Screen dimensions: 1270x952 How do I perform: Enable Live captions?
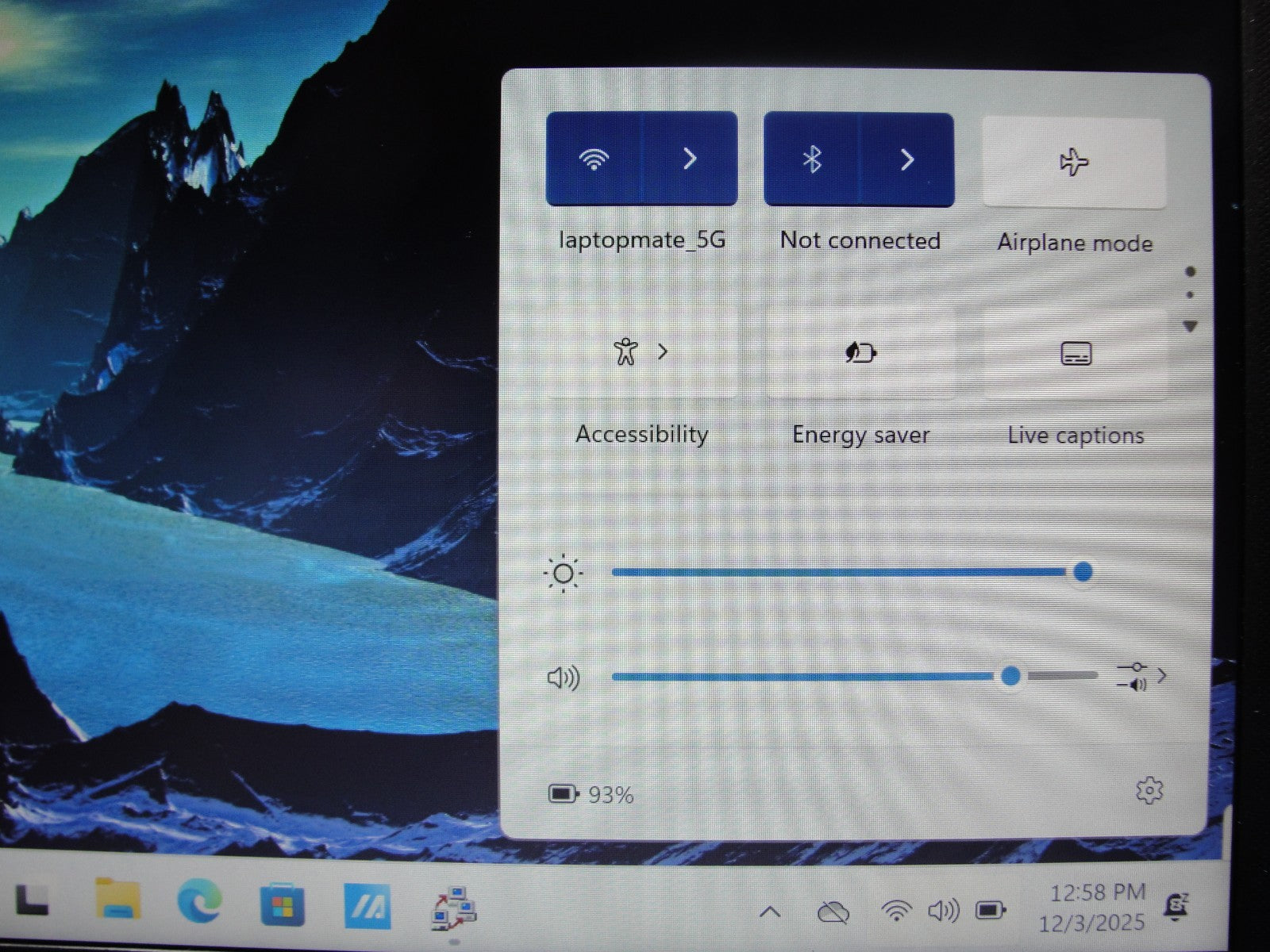click(1076, 353)
